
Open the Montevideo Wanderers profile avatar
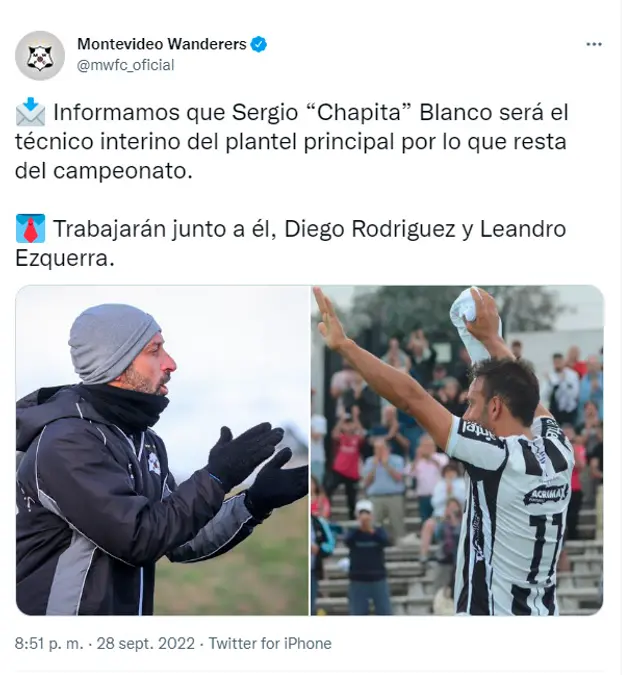click(x=40, y=56)
